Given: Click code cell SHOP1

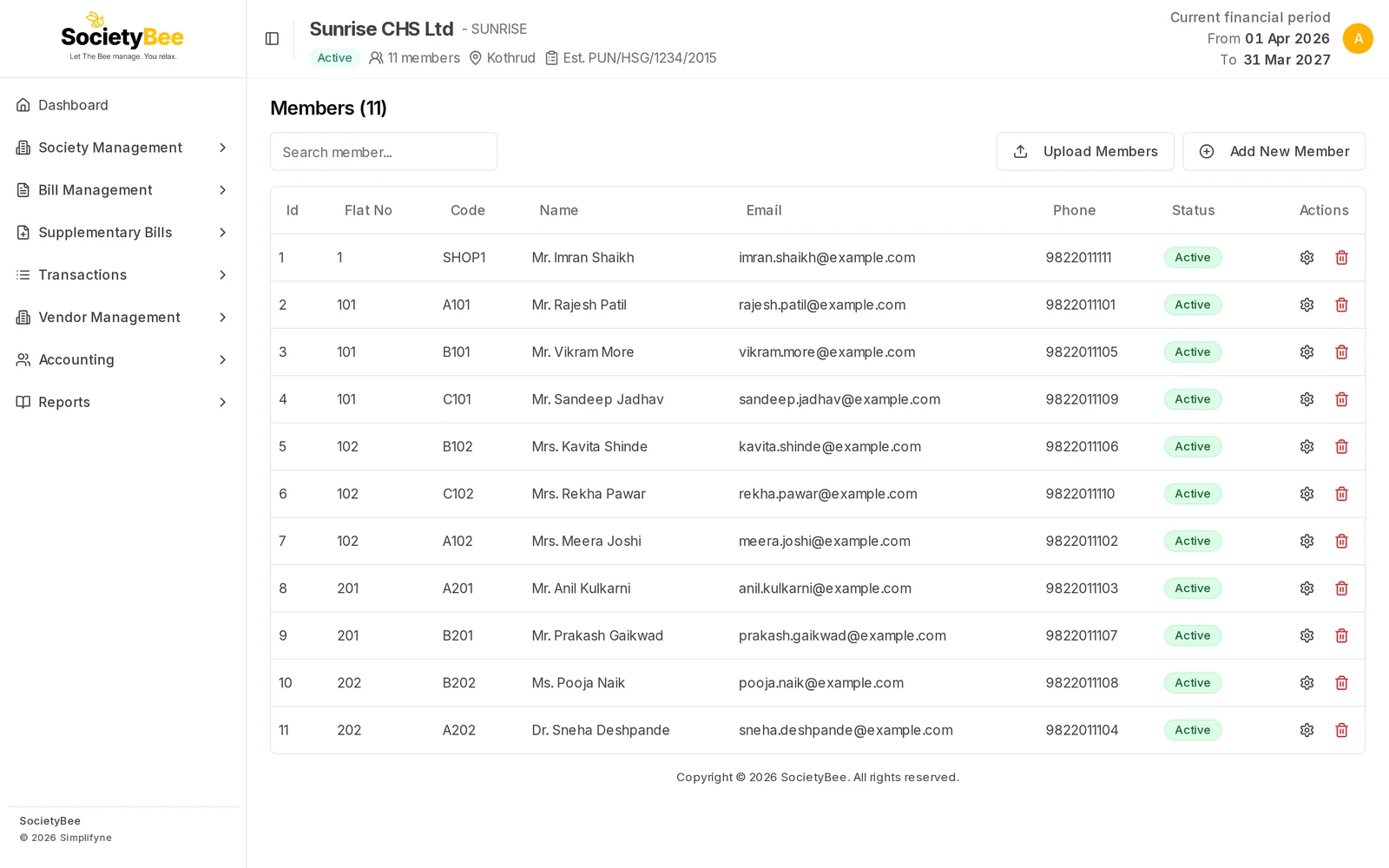Looking at the screenshot, I should tap(464, 258).
